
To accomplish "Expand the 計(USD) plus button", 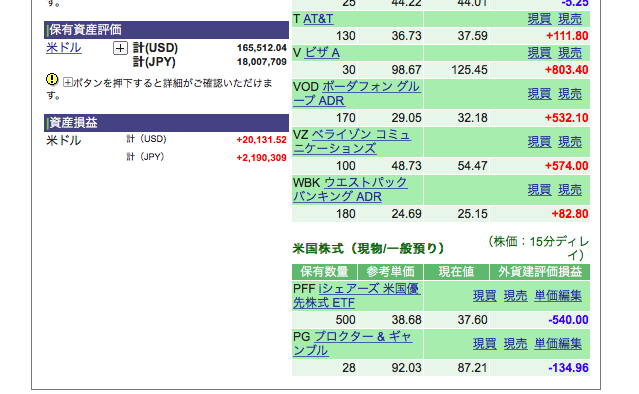I will point(120,48).
